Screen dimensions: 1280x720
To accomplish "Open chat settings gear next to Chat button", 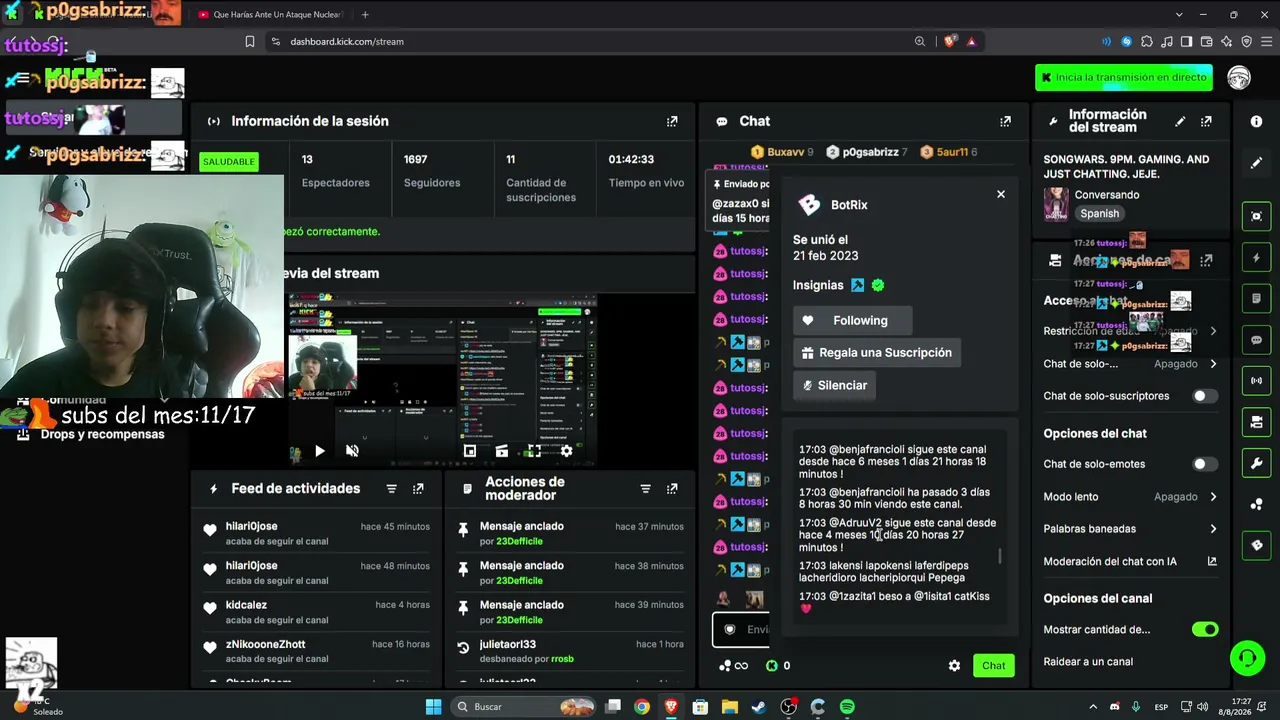I will tap(954, 666).
